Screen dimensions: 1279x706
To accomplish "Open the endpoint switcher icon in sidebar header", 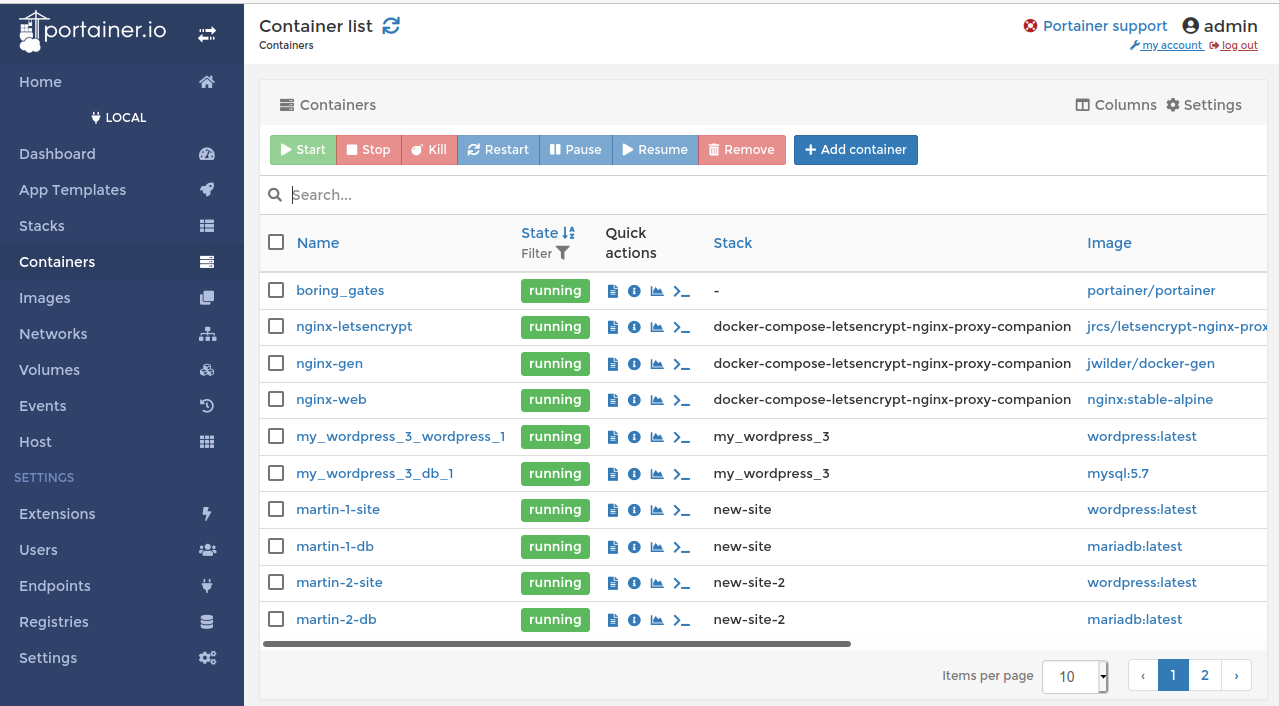I will [207, 33].
